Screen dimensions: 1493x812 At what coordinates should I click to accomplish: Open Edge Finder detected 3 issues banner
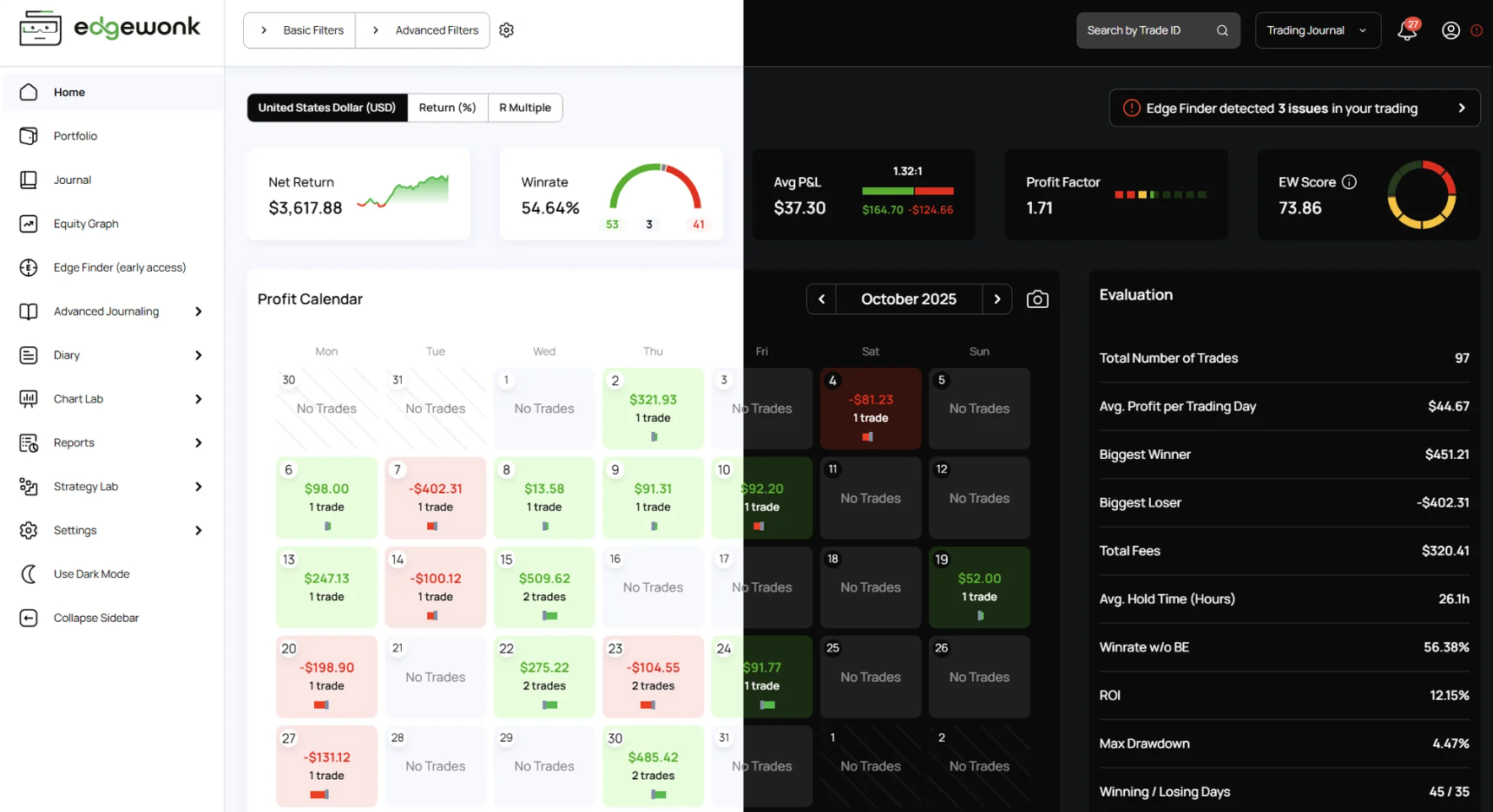pos(1294,108)
